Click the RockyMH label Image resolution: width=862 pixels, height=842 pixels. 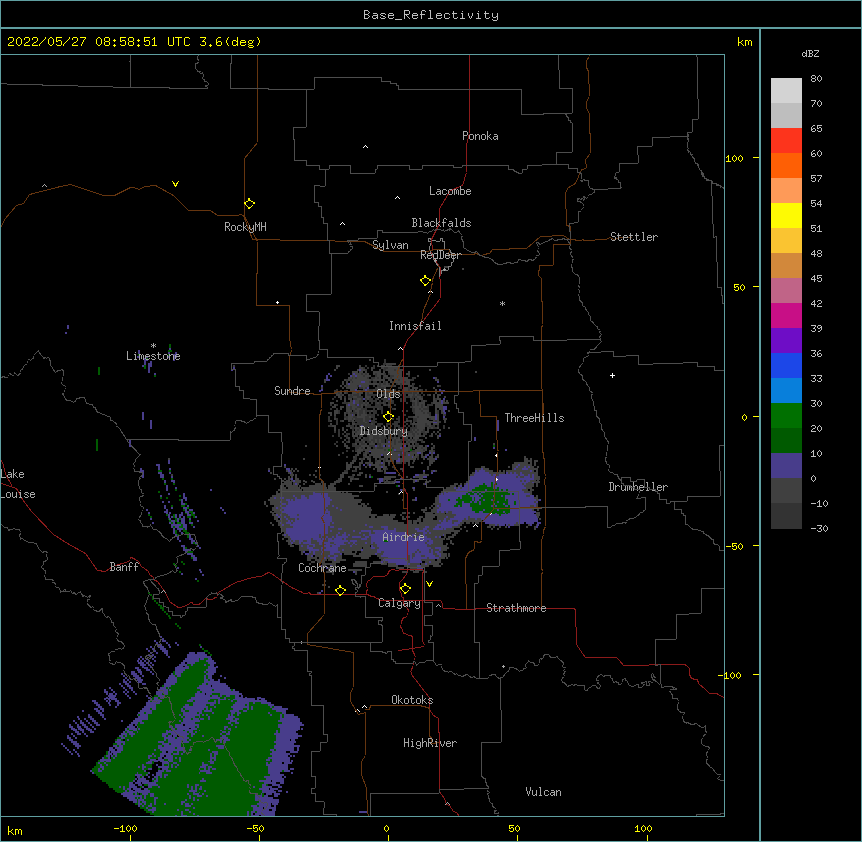pyautogui.click(x=245, y=227)
